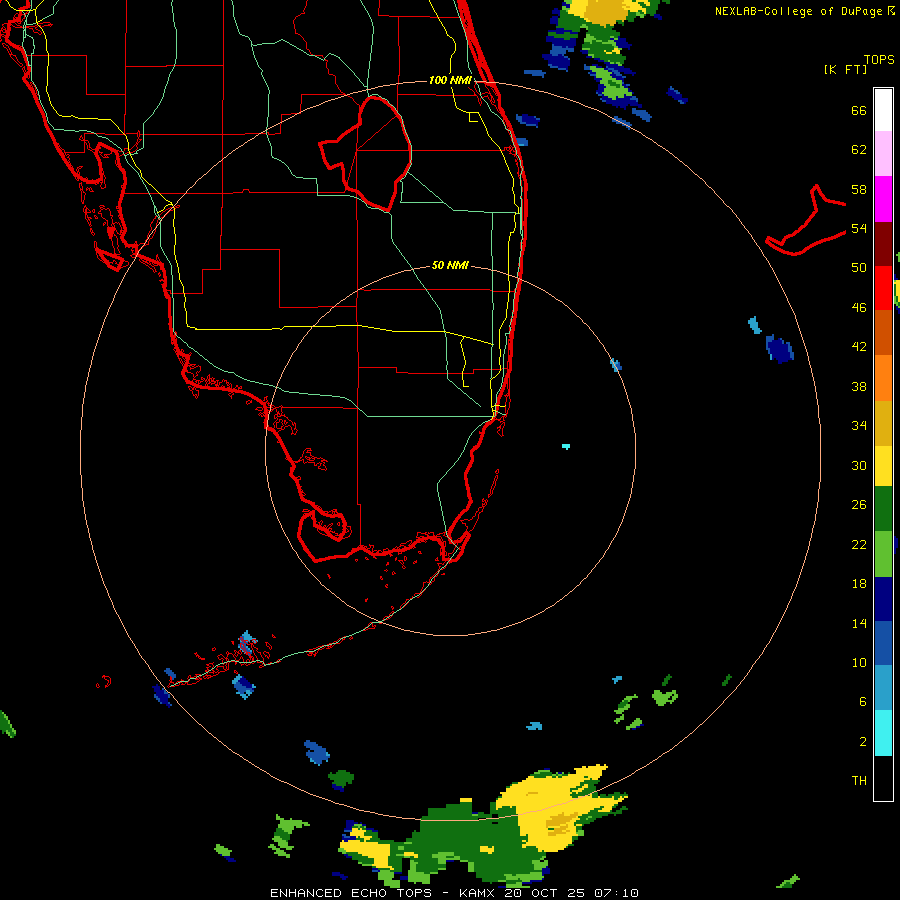Pick the dark orange legend swatch
This screenshot has height=900, width=900.
pos(883,332)
